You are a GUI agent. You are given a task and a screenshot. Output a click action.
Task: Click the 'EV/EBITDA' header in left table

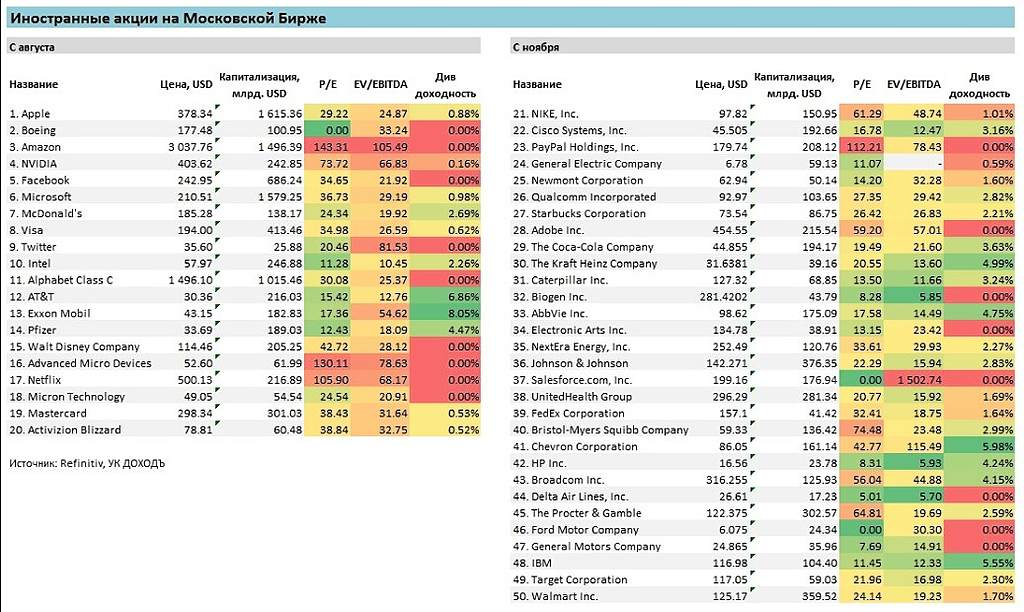(380, 84)
